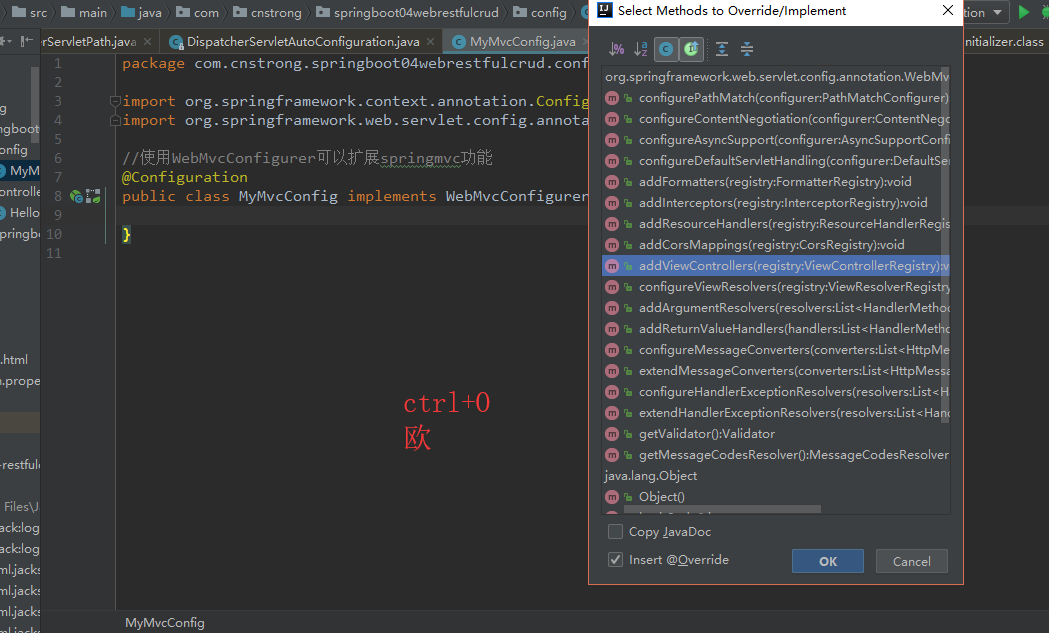Select configurePathMatch method
Image resolution: width=1049 pixels, height=633 pixels.
(x=776, y=98)
